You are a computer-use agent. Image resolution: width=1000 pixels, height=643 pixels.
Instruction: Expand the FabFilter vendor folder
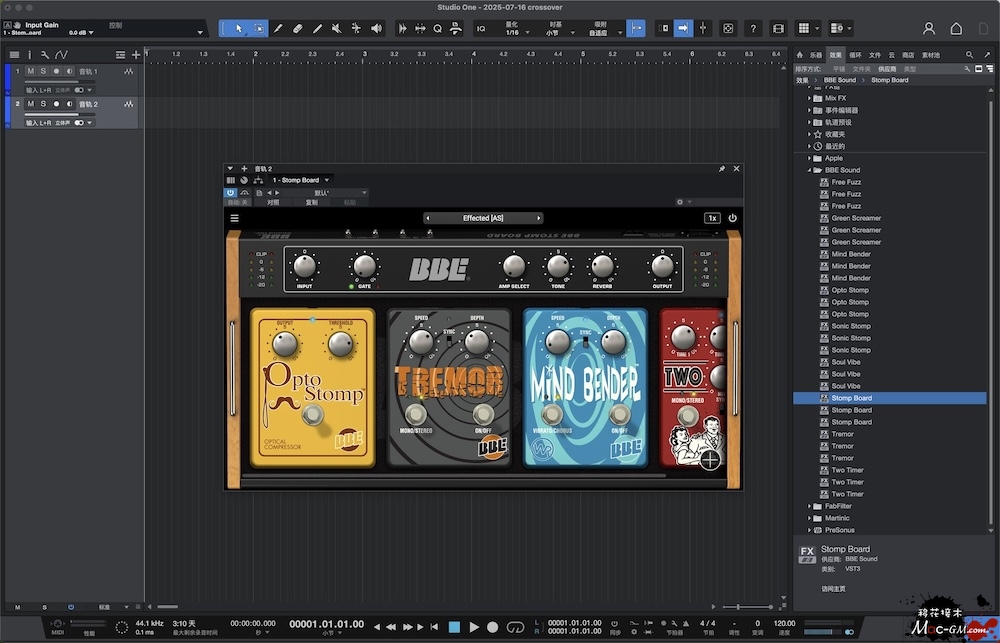coord(808,506)
